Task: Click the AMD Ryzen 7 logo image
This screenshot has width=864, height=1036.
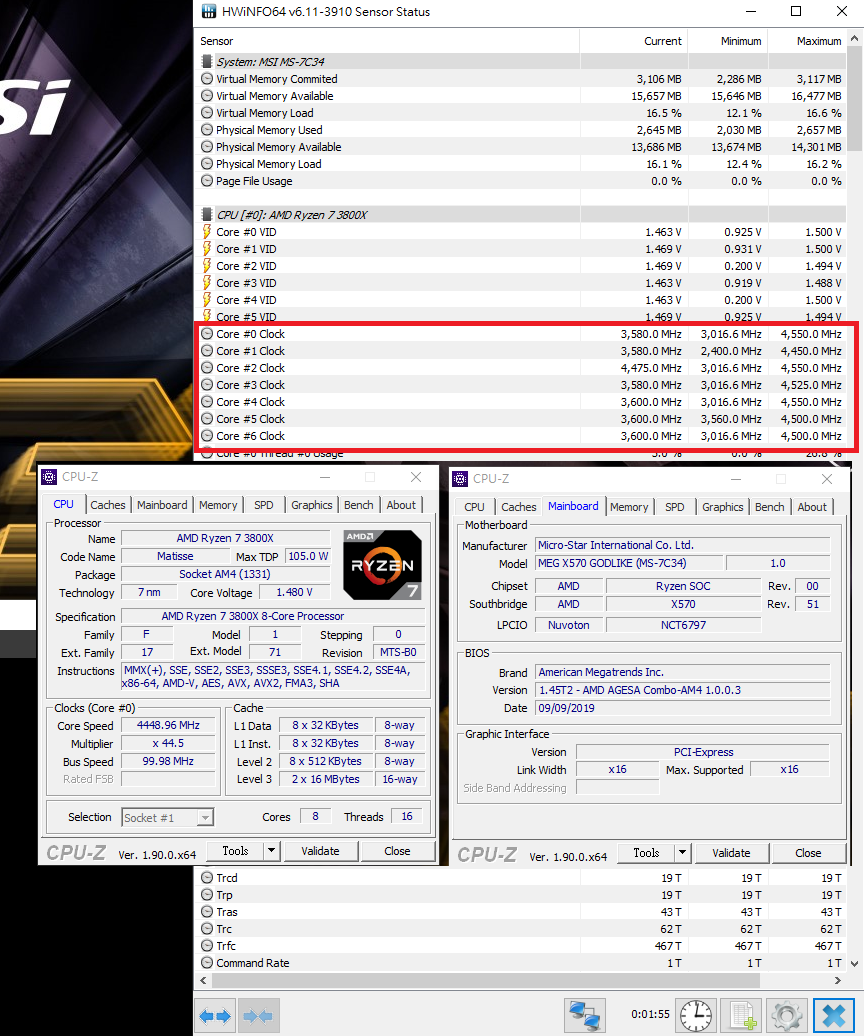Action: (382, 565)
